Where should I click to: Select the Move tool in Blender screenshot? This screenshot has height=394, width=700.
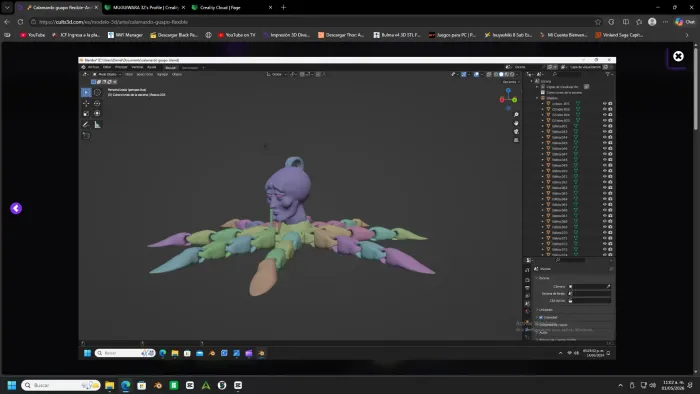(86, 104)
